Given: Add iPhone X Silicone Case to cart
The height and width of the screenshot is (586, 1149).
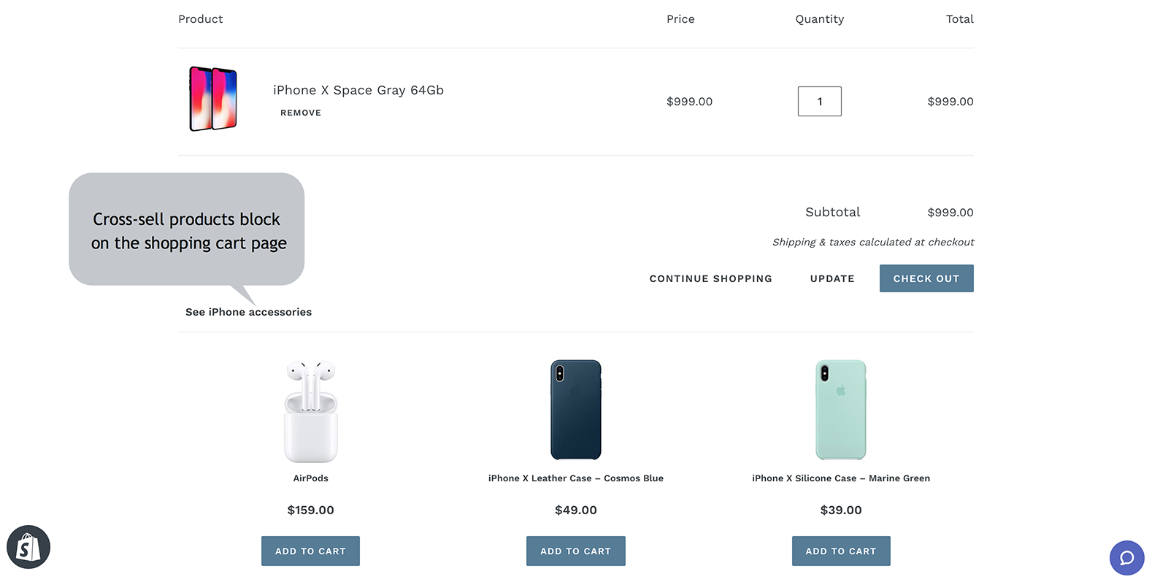Looking at the screenshot, I should tap(841, 551).
